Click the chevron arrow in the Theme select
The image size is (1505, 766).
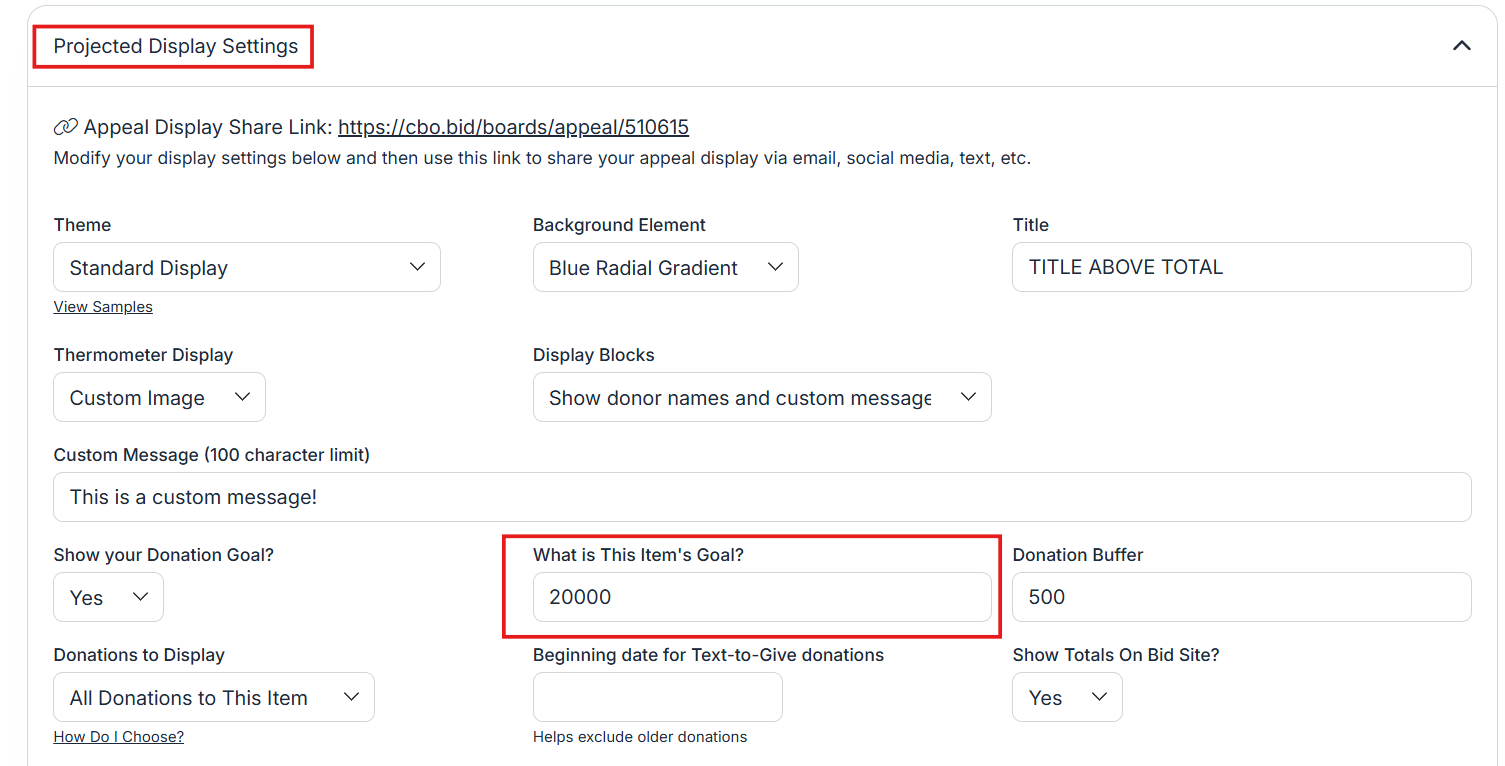(x=418, y=267)
